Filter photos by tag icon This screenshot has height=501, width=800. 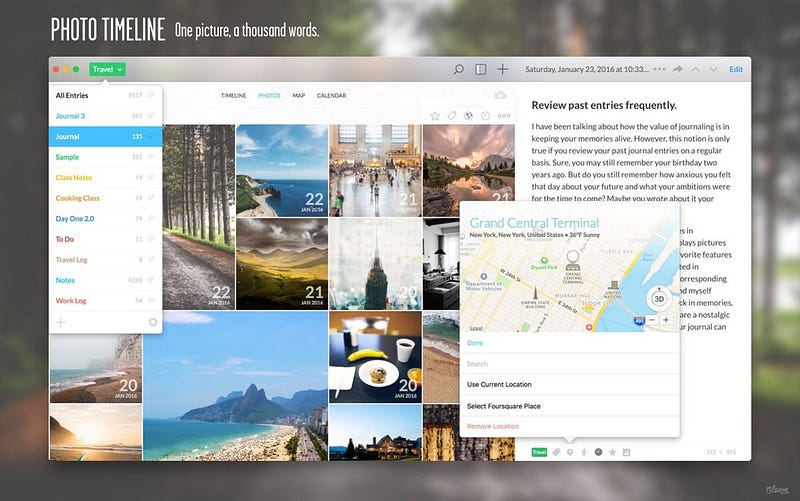(x=452, y=116)
